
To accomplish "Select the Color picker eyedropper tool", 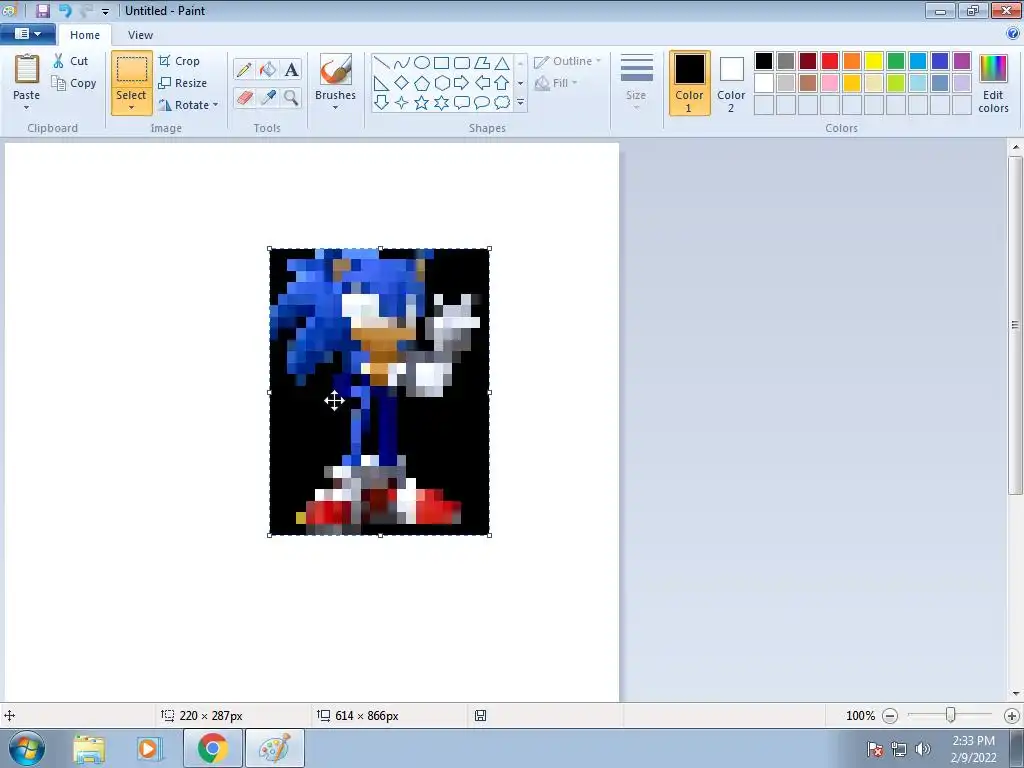I will [268, 97].
